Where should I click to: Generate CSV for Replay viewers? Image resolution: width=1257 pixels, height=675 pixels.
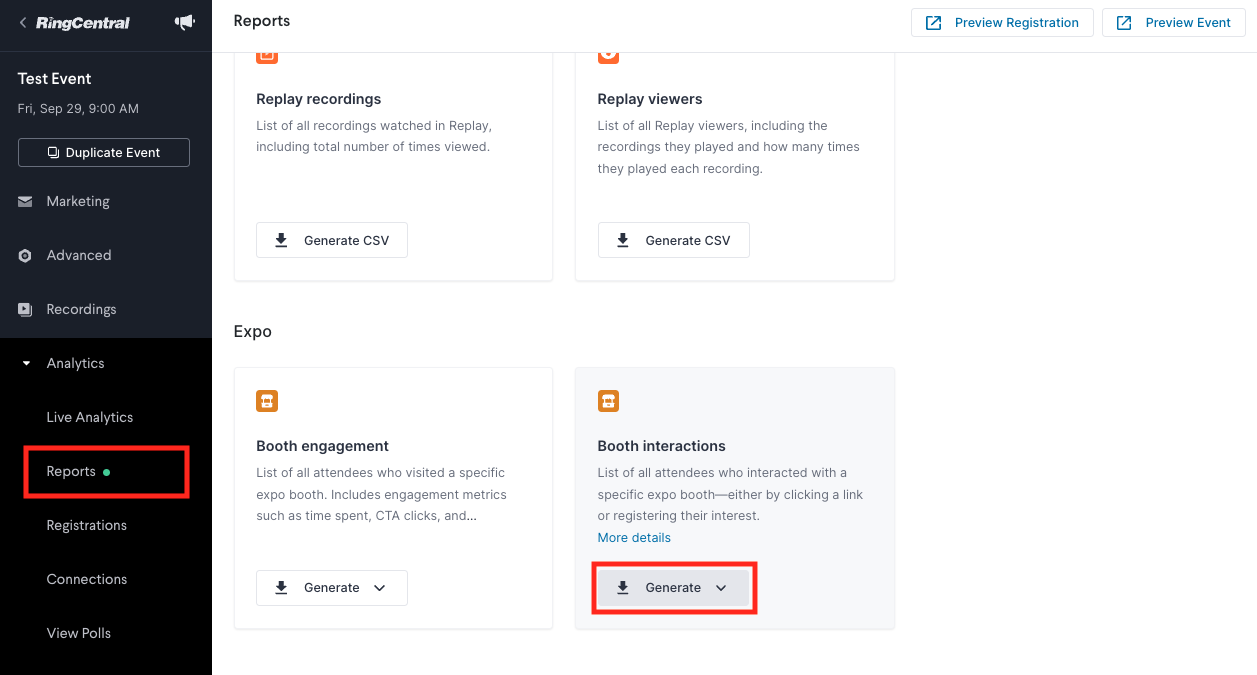pos(673,240)
